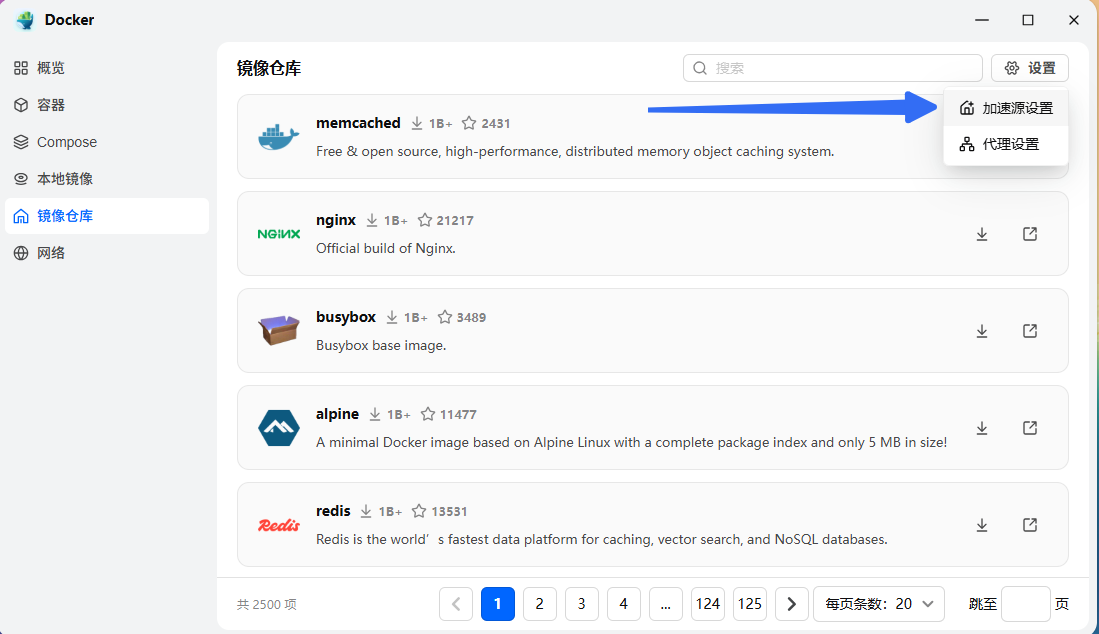
Task: Click the busybox box logo
Action: (x=278, y=331)
